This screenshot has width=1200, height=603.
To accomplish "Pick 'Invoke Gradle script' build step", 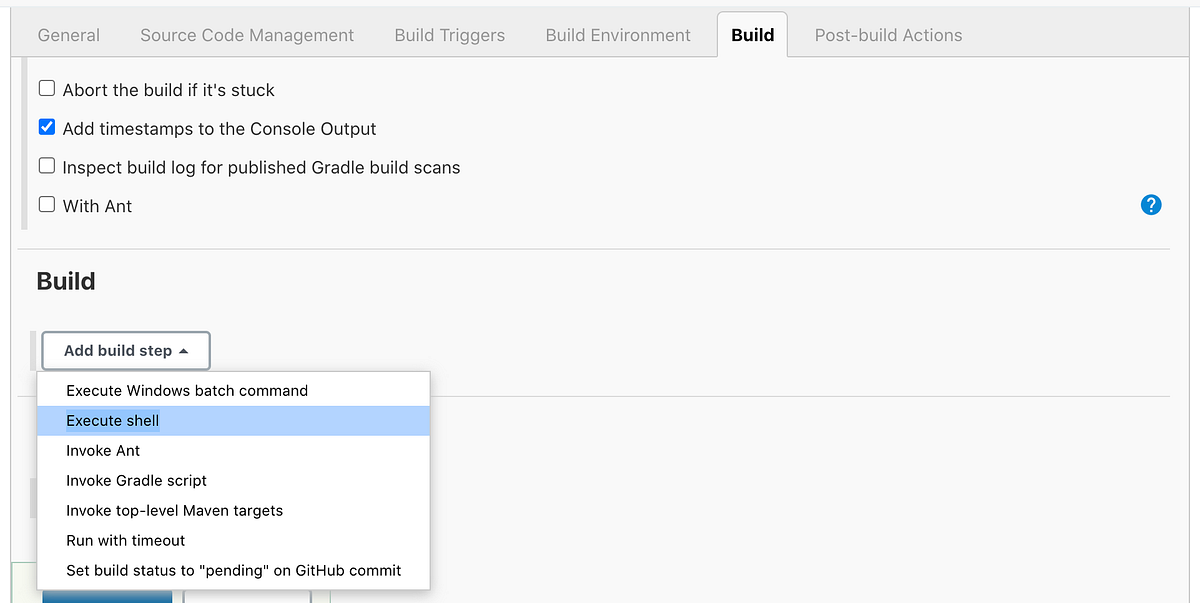I will [x=136, y=480].
